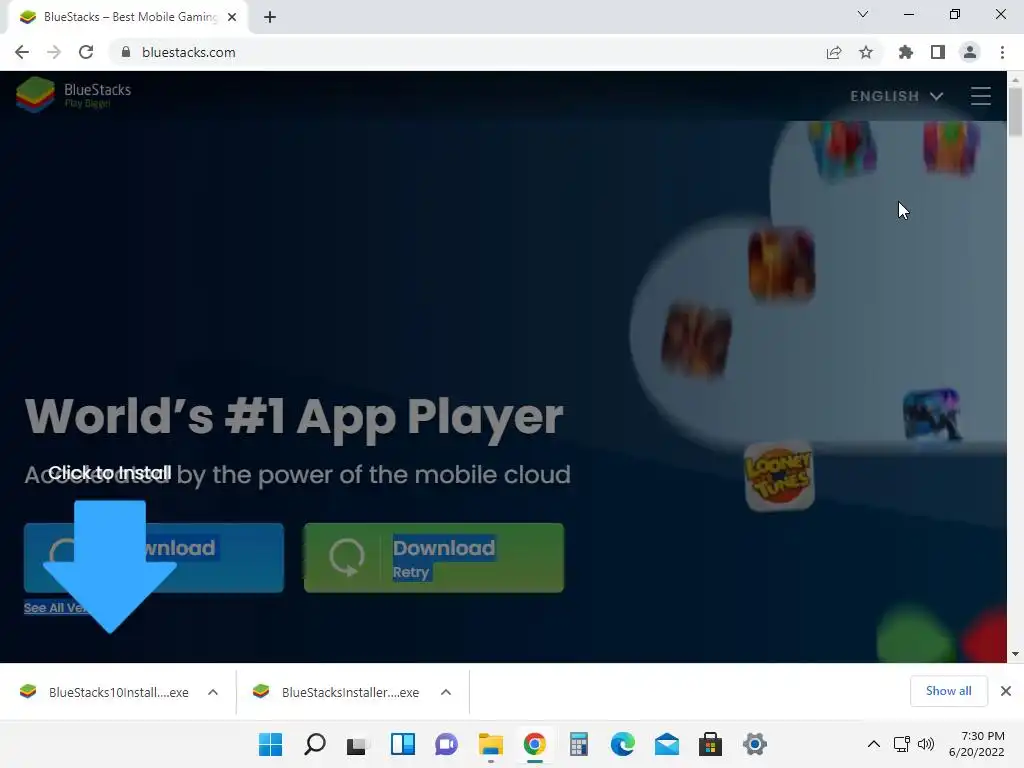Open Calculator from the taskbar

[x=579, y=744]
